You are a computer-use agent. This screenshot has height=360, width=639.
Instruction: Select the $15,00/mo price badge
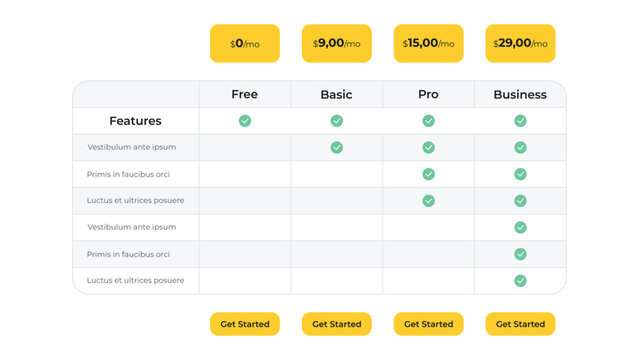428,44
